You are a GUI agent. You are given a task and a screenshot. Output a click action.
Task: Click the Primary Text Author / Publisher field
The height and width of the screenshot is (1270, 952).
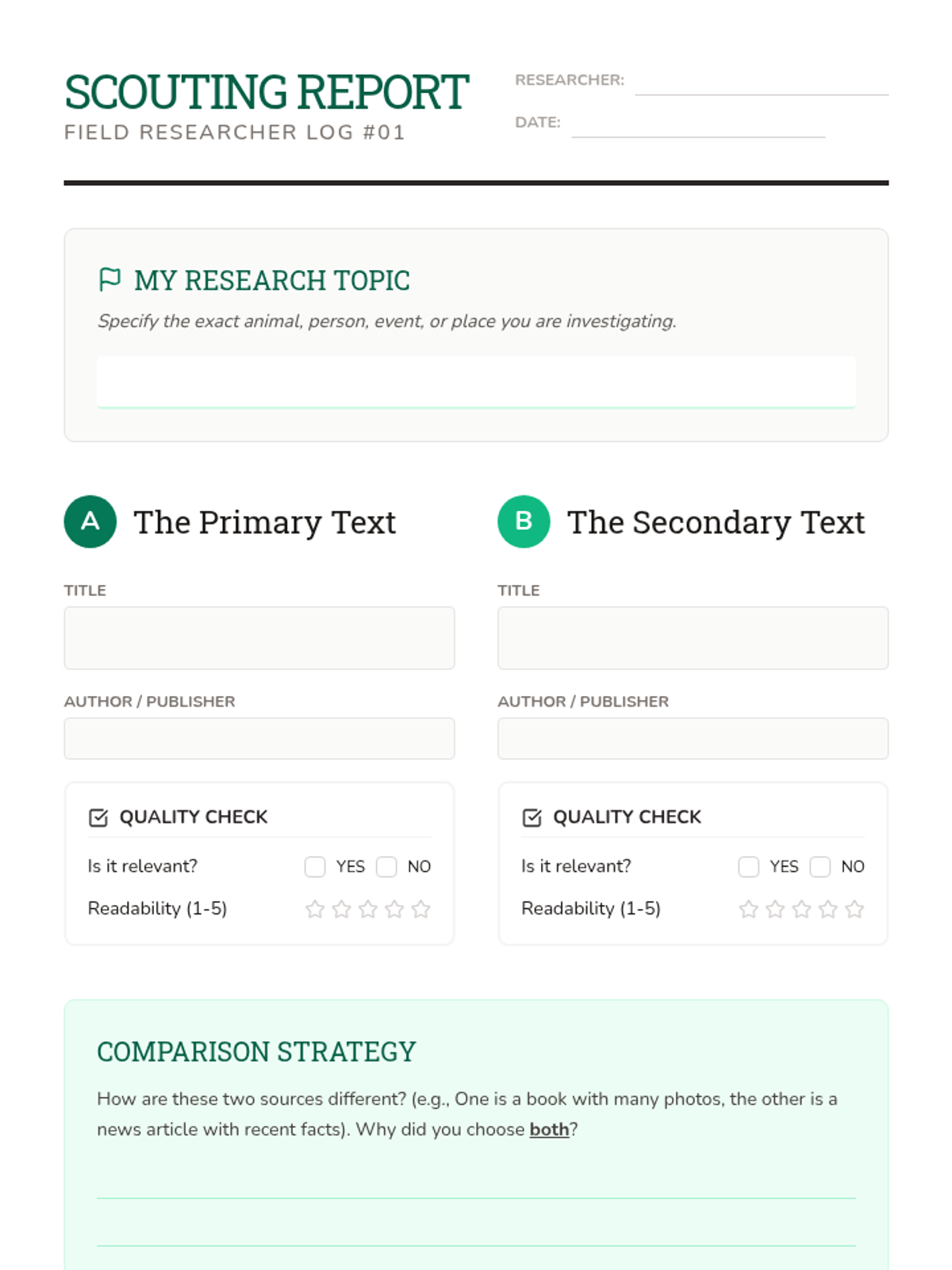[x=259, y=739]
